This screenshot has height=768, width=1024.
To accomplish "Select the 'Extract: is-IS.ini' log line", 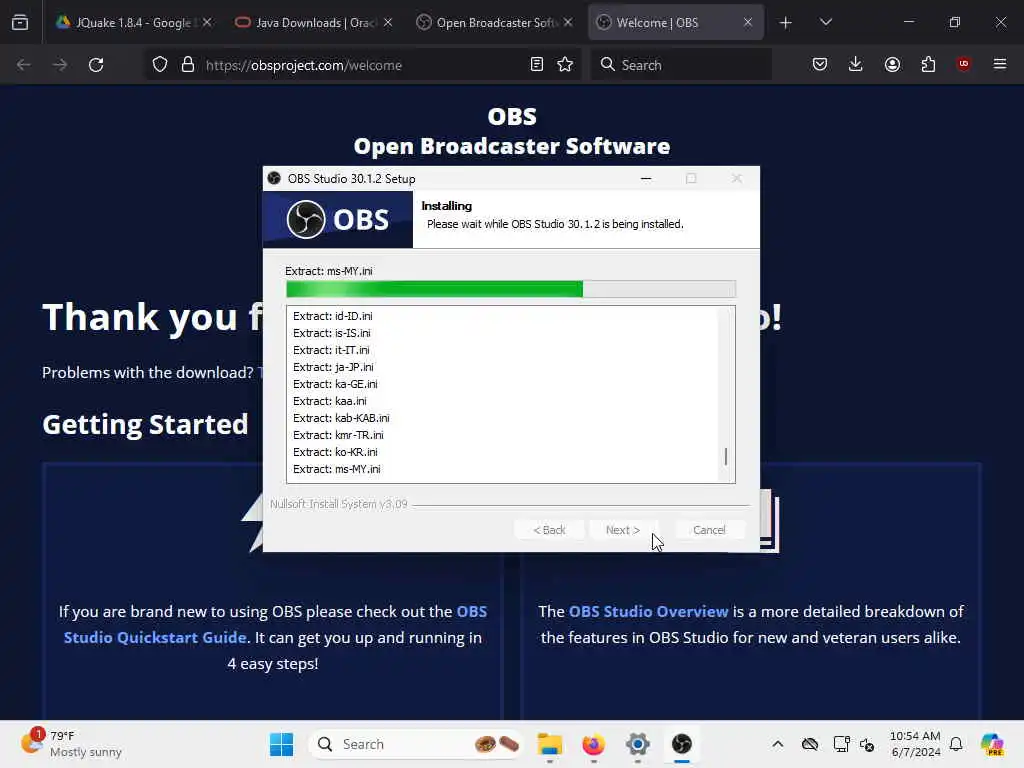I will (x=332, y=333).
